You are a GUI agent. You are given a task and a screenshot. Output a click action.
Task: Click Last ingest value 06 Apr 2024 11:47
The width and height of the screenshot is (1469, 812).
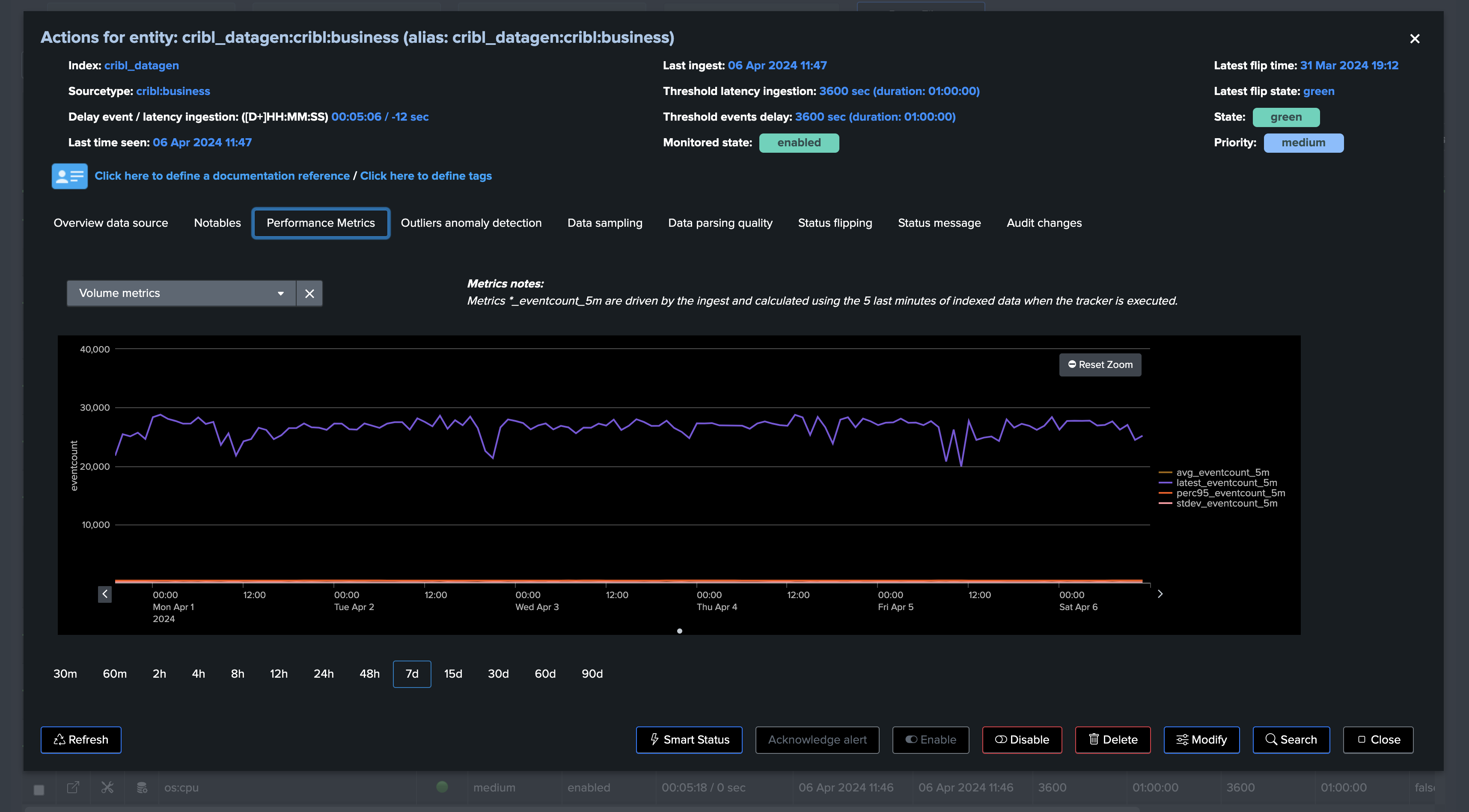pos(777,65)
